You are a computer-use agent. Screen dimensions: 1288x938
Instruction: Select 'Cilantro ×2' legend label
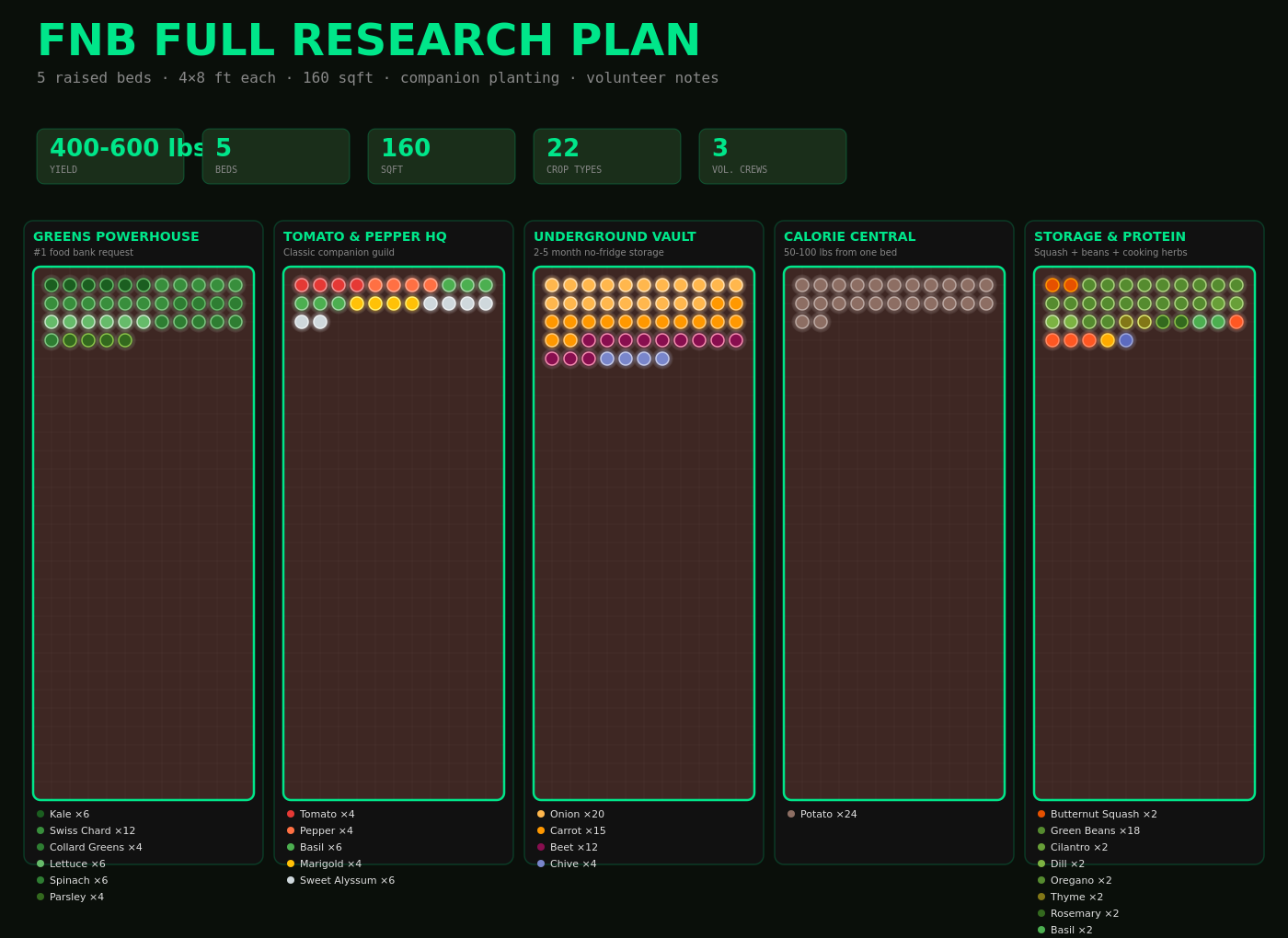pyautogui.click(x=1079, y=847)
